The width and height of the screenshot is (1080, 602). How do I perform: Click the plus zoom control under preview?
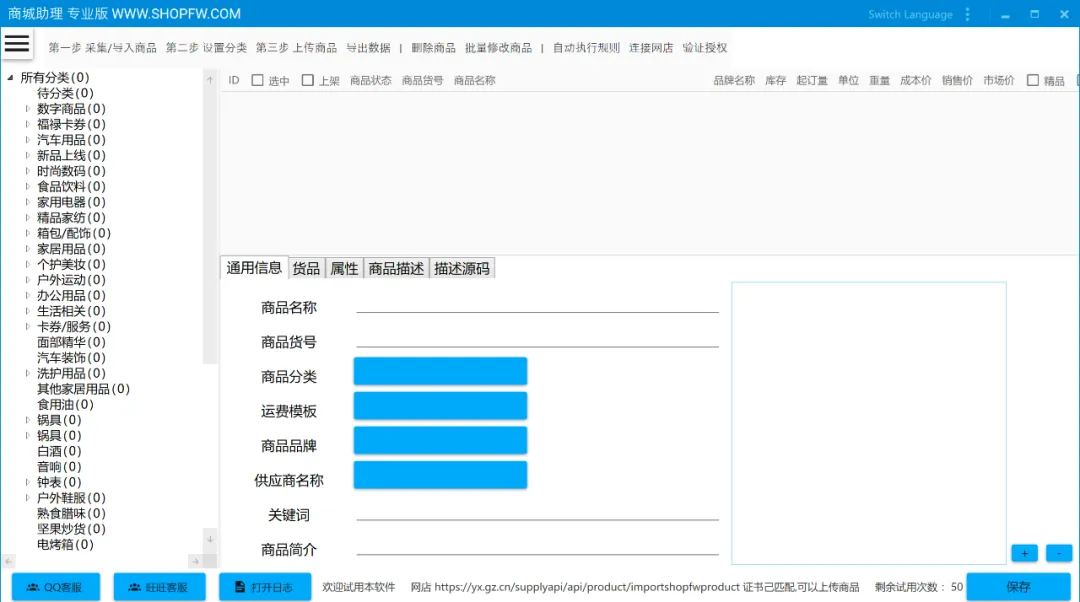pos(1023,552)
